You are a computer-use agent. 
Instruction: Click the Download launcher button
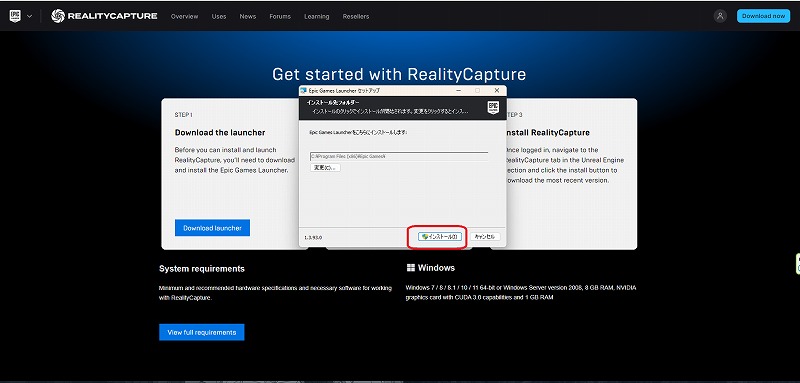pyautogui.click(x=212, y=228)
